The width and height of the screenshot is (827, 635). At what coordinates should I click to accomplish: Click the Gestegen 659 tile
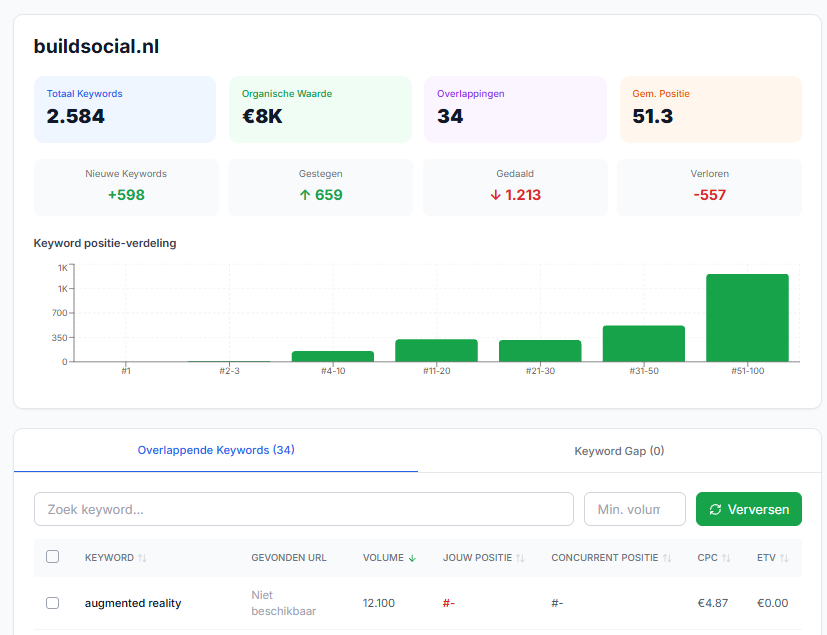[320, 187]
